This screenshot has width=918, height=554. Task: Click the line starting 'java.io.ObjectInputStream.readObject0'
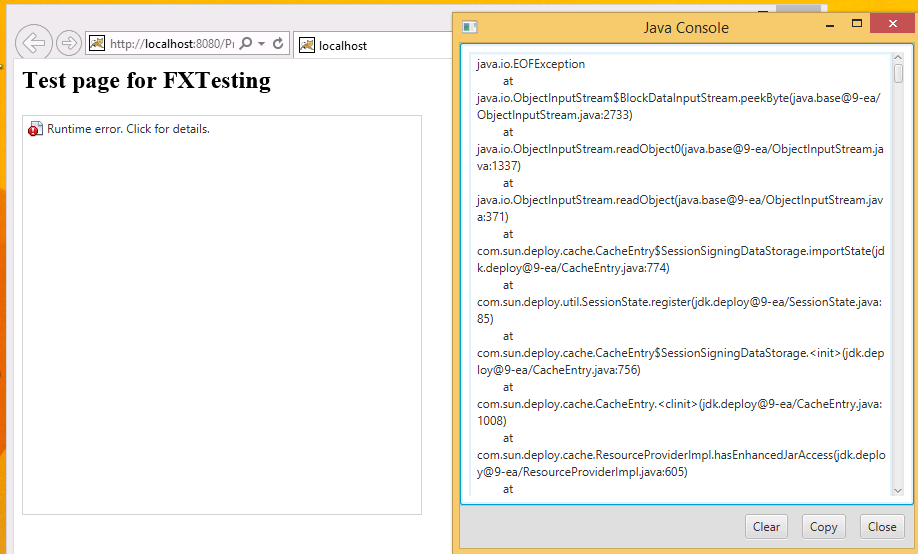[x=680, y=149]
